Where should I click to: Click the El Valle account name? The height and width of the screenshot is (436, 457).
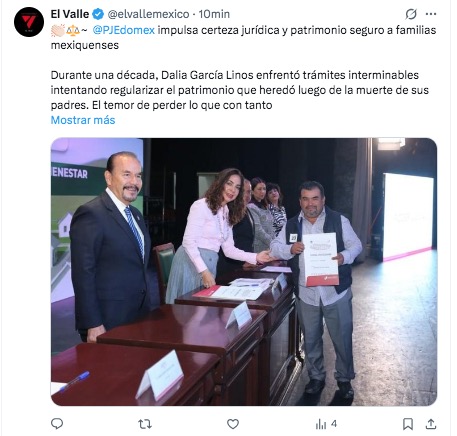pos(70,14)
